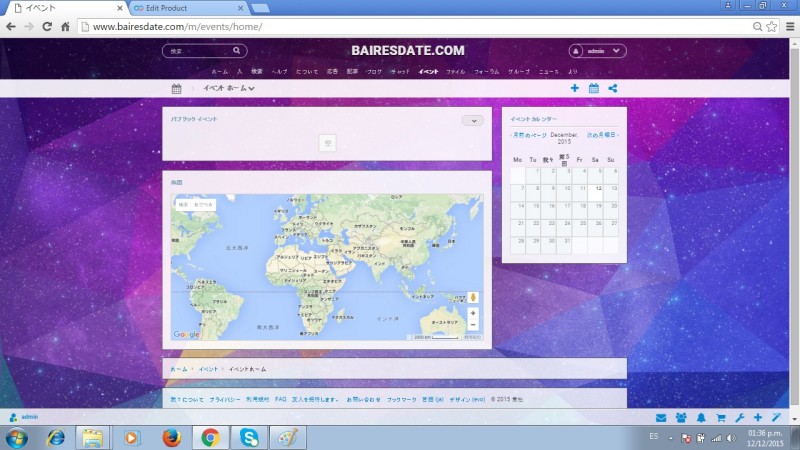The width and height of the screenshot is (800, 450).
Task: Open the ヘルプ navigation menu item
Action: click(x=279, y=72)
